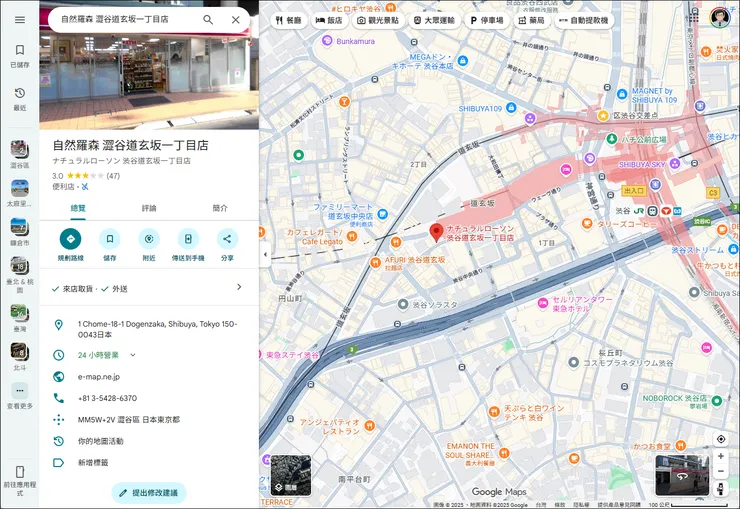Click the search magnifier icon

(208, 20)
